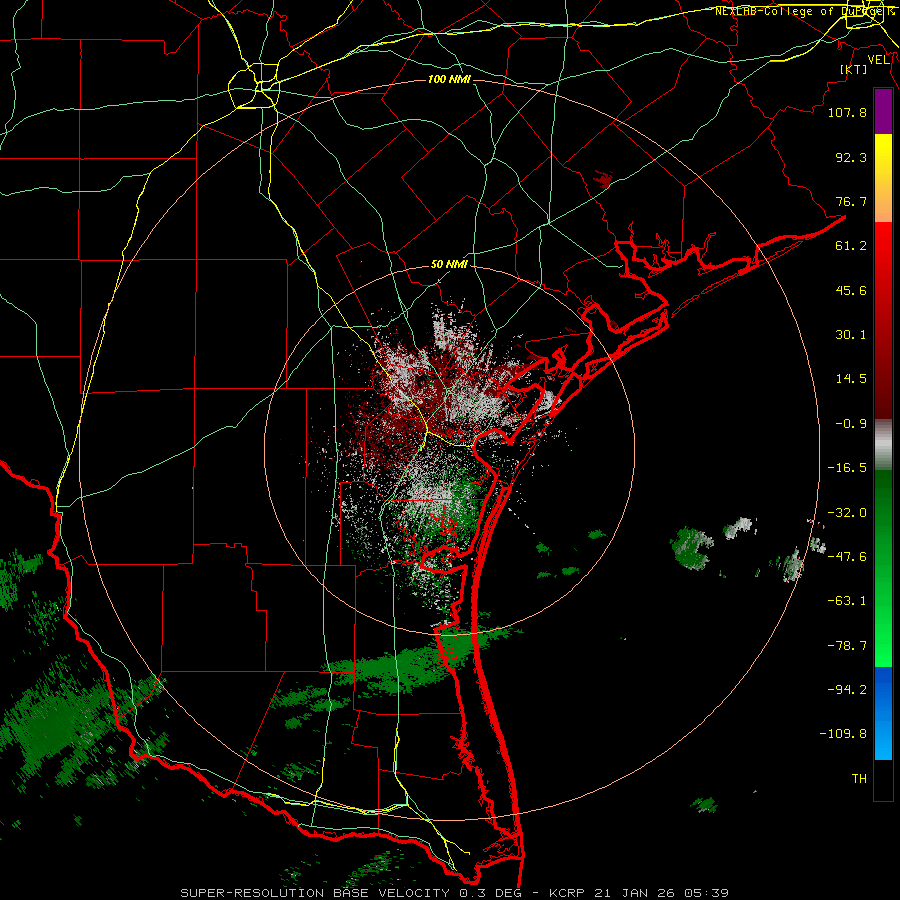Click the -78.7 velocity scale value
The height and width of the screenshot is (900, 900).
[847, 646]
